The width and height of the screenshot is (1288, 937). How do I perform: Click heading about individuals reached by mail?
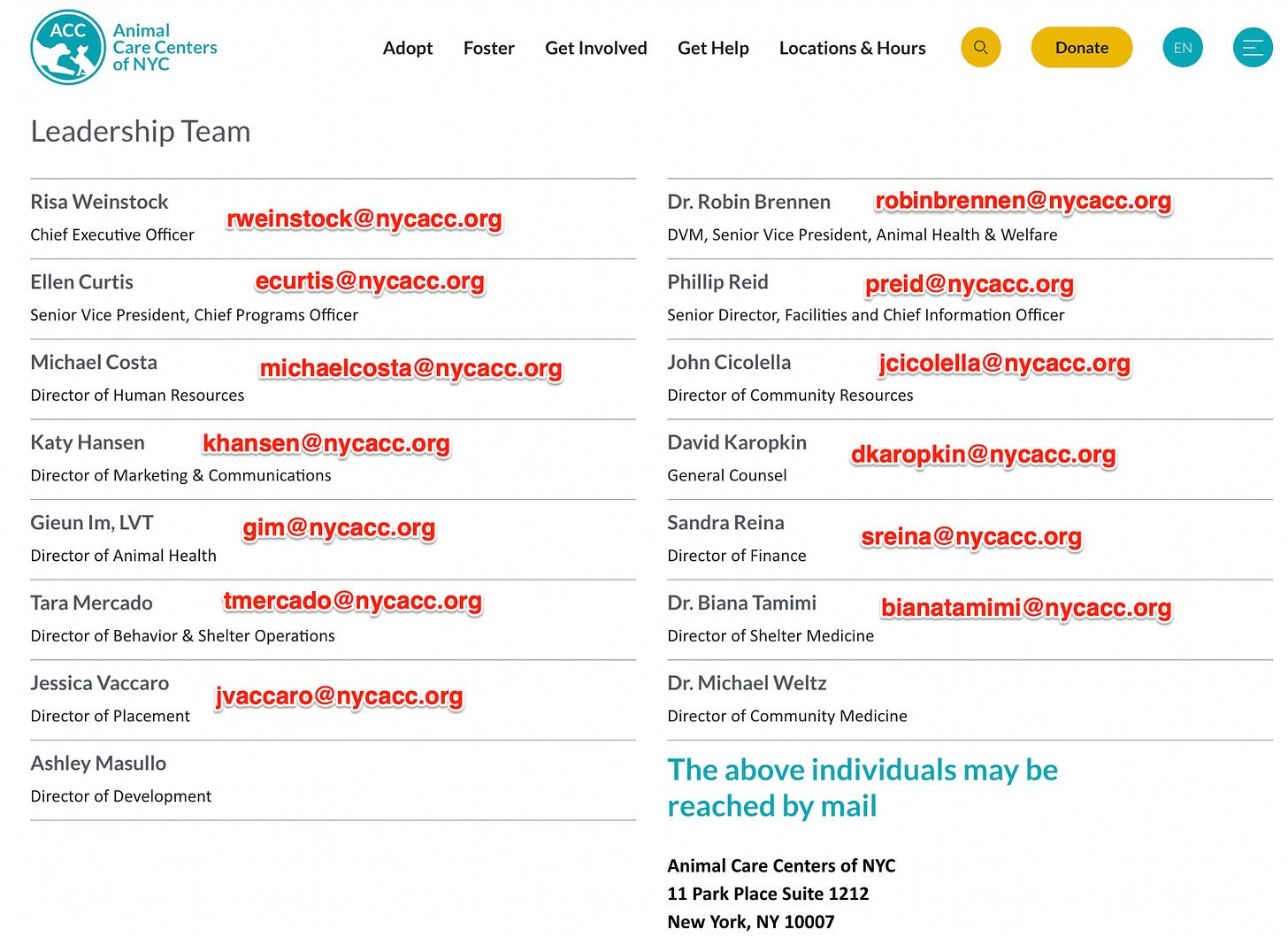[862, 787]
